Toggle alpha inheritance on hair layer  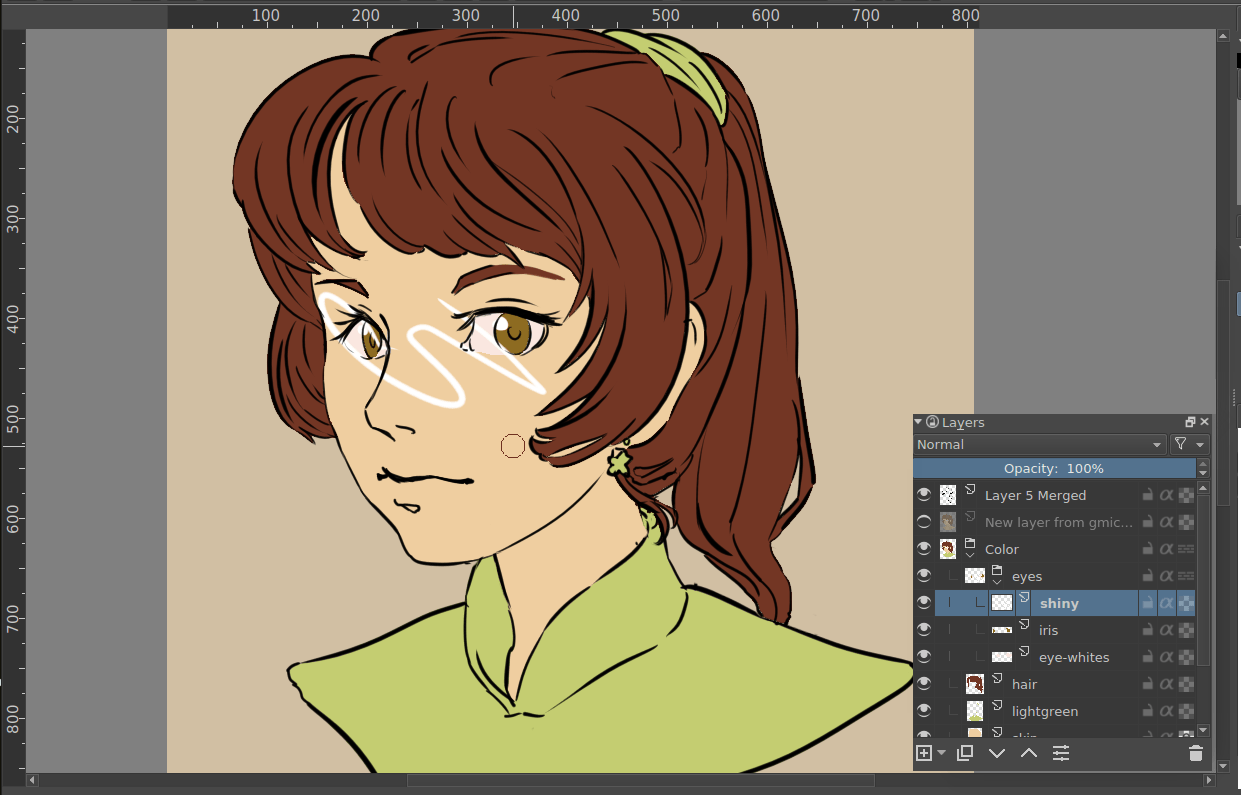pyautogui.click(x=1166, y=684)
